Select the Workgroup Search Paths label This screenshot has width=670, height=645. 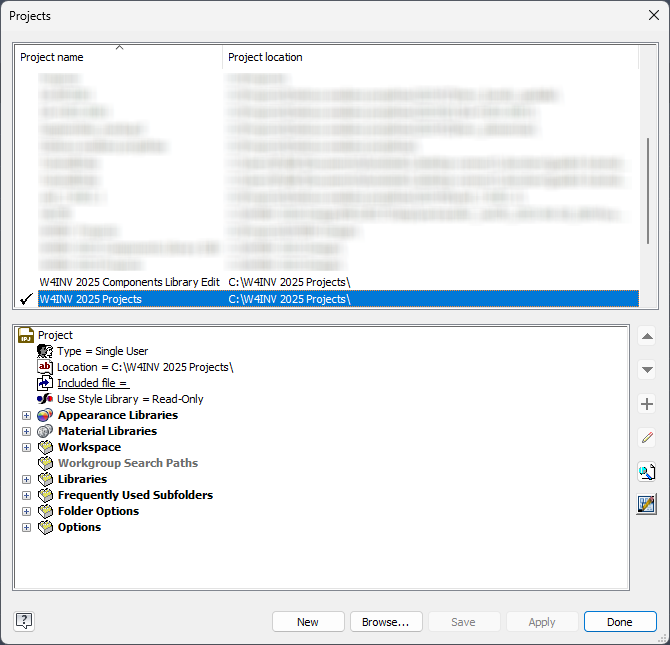pyautogui.click(x=128, y=463)
